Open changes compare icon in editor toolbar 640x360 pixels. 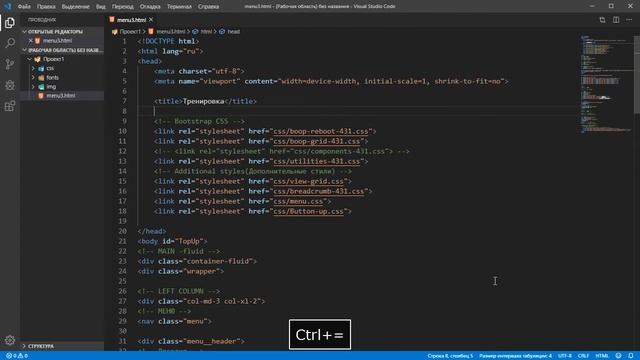(602, 20)
